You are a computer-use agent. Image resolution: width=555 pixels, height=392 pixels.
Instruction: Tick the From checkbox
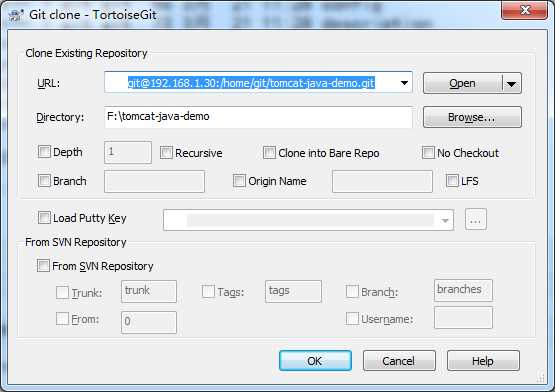coord(62,319)
